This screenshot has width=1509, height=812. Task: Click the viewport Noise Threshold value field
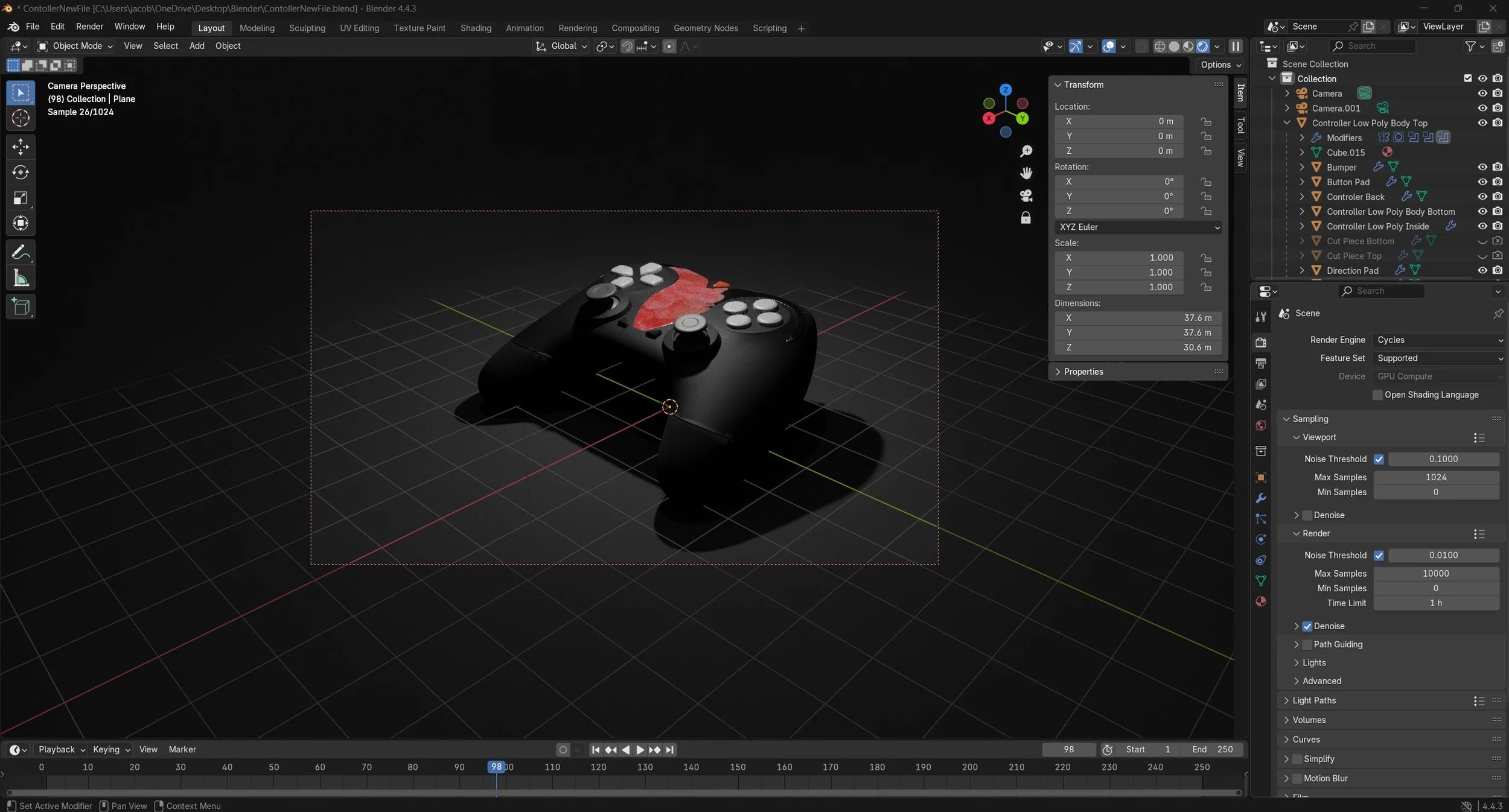click(1443, 459)
